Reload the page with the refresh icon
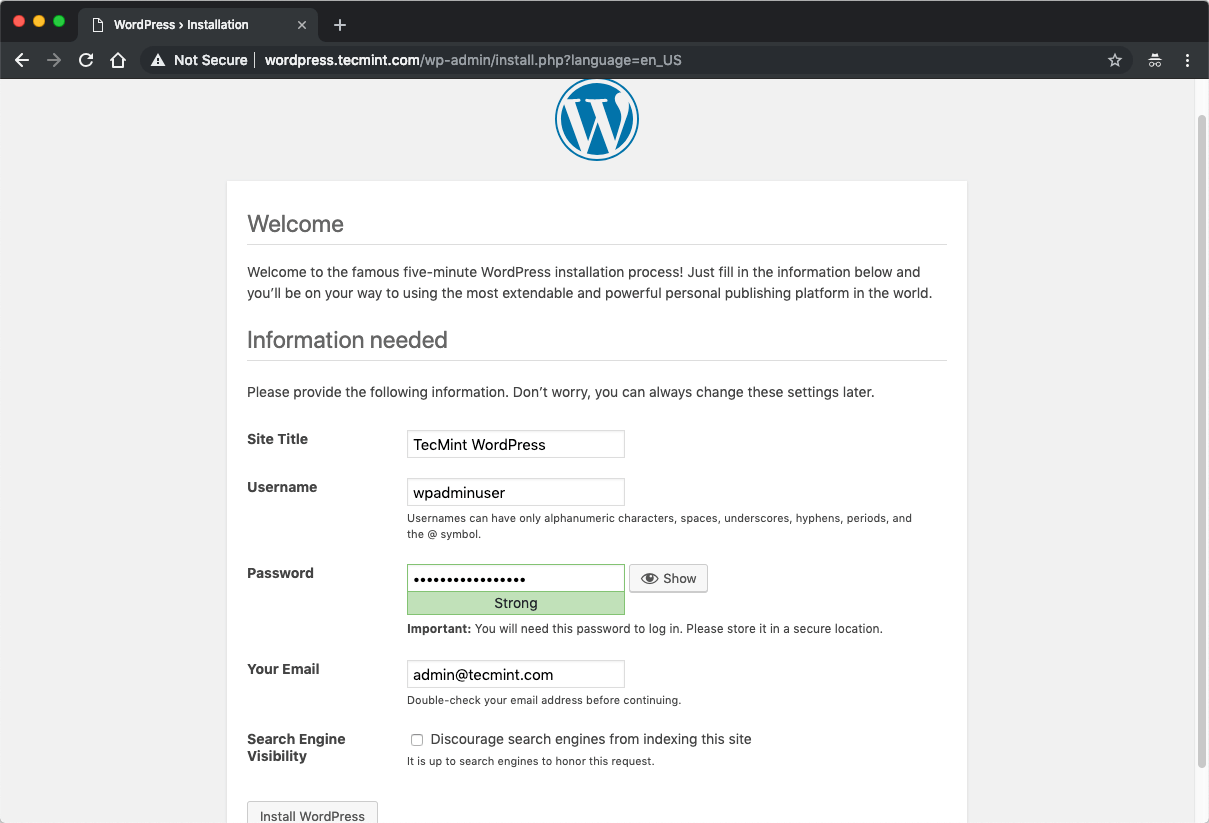This screenshot has width=1209, height=823. pyautogui.click(x=86, y=60)
